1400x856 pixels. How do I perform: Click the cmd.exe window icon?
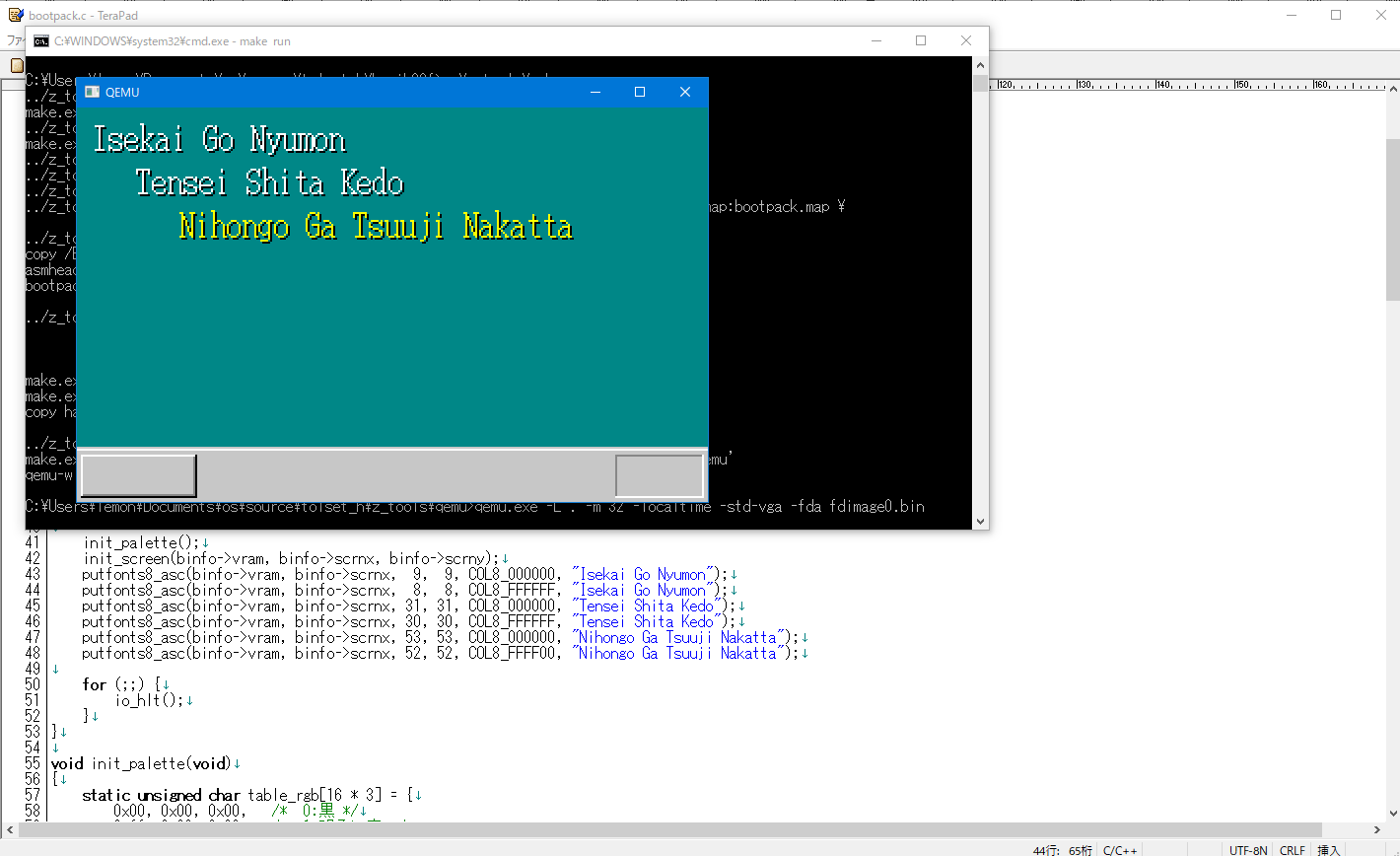coord(41,40)
